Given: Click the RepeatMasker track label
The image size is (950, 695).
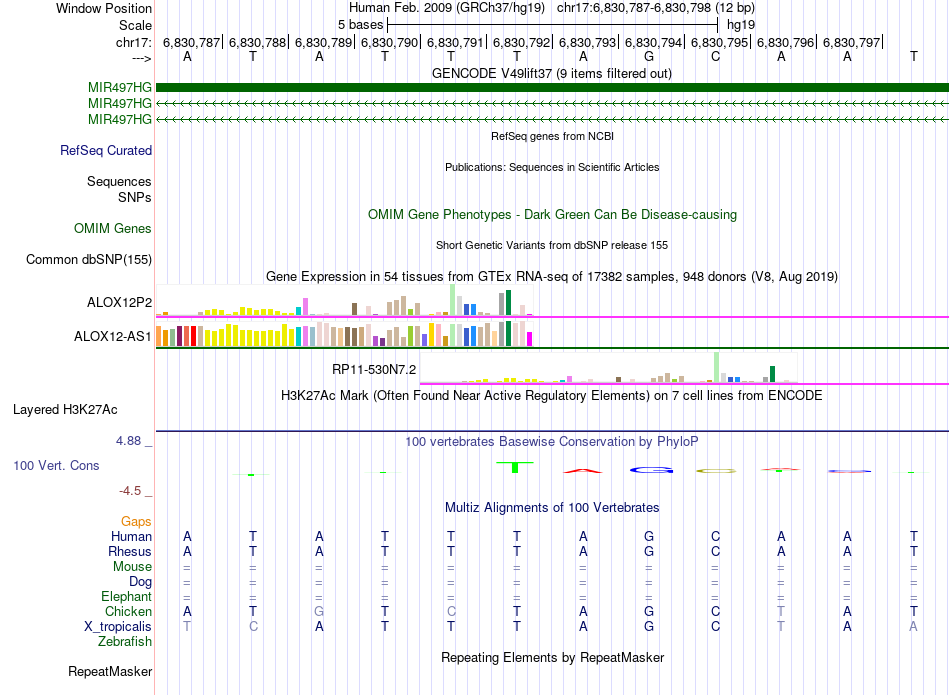Looking at the screenshot, I should [110, 671].
